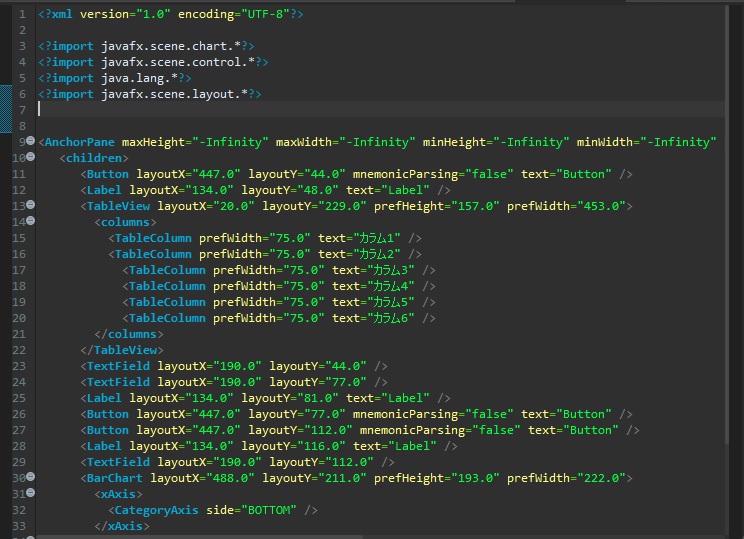Click the TableColumn with text カラム6
744x539 pixels.
[279, 318]
